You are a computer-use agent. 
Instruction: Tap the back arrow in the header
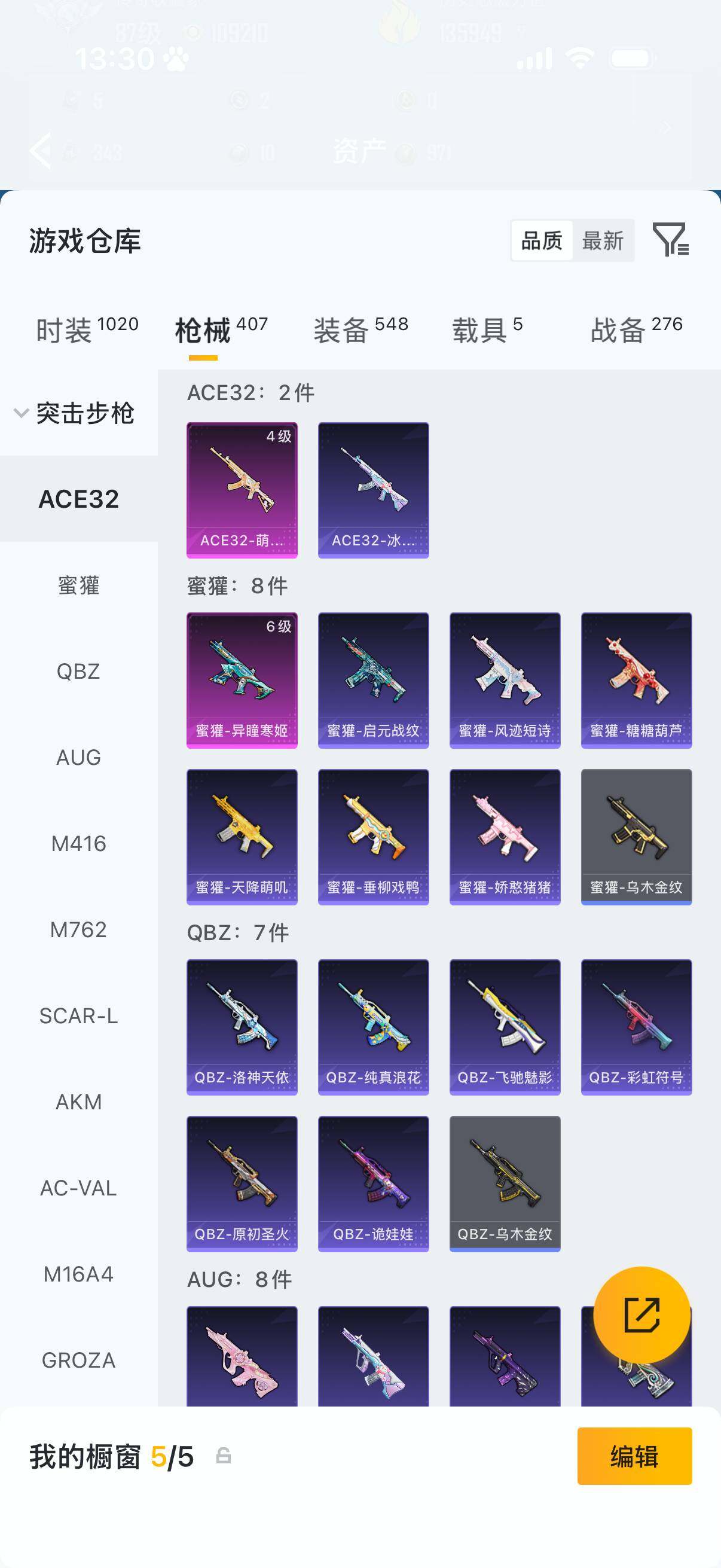coord(40,150)
